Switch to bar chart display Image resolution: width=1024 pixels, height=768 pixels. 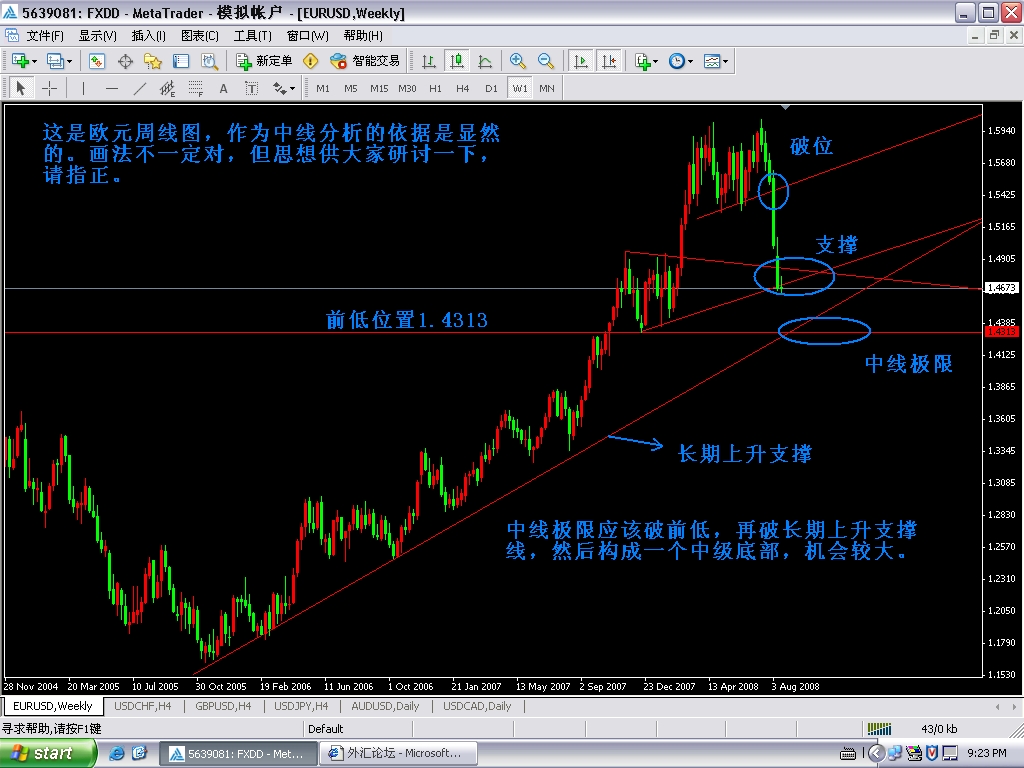[x=429, y=61]
